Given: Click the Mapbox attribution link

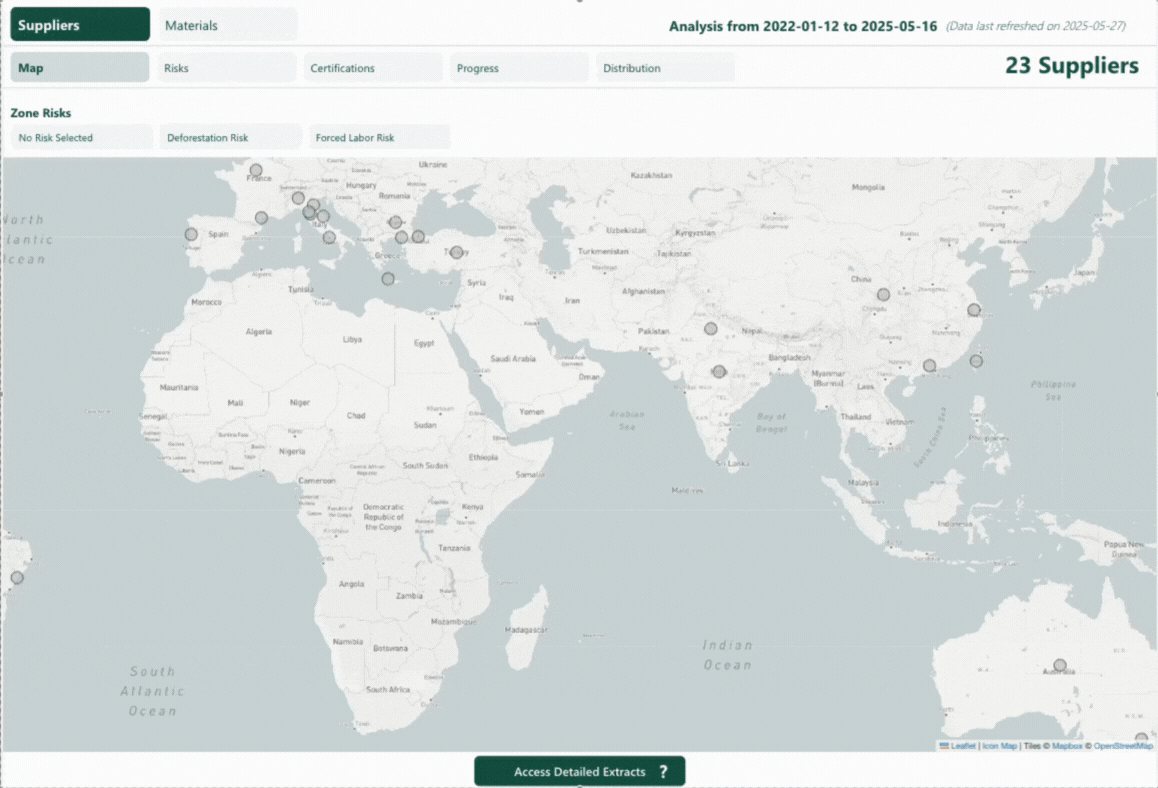Looking at the screenshot, I should click(x=1066, y=746).
